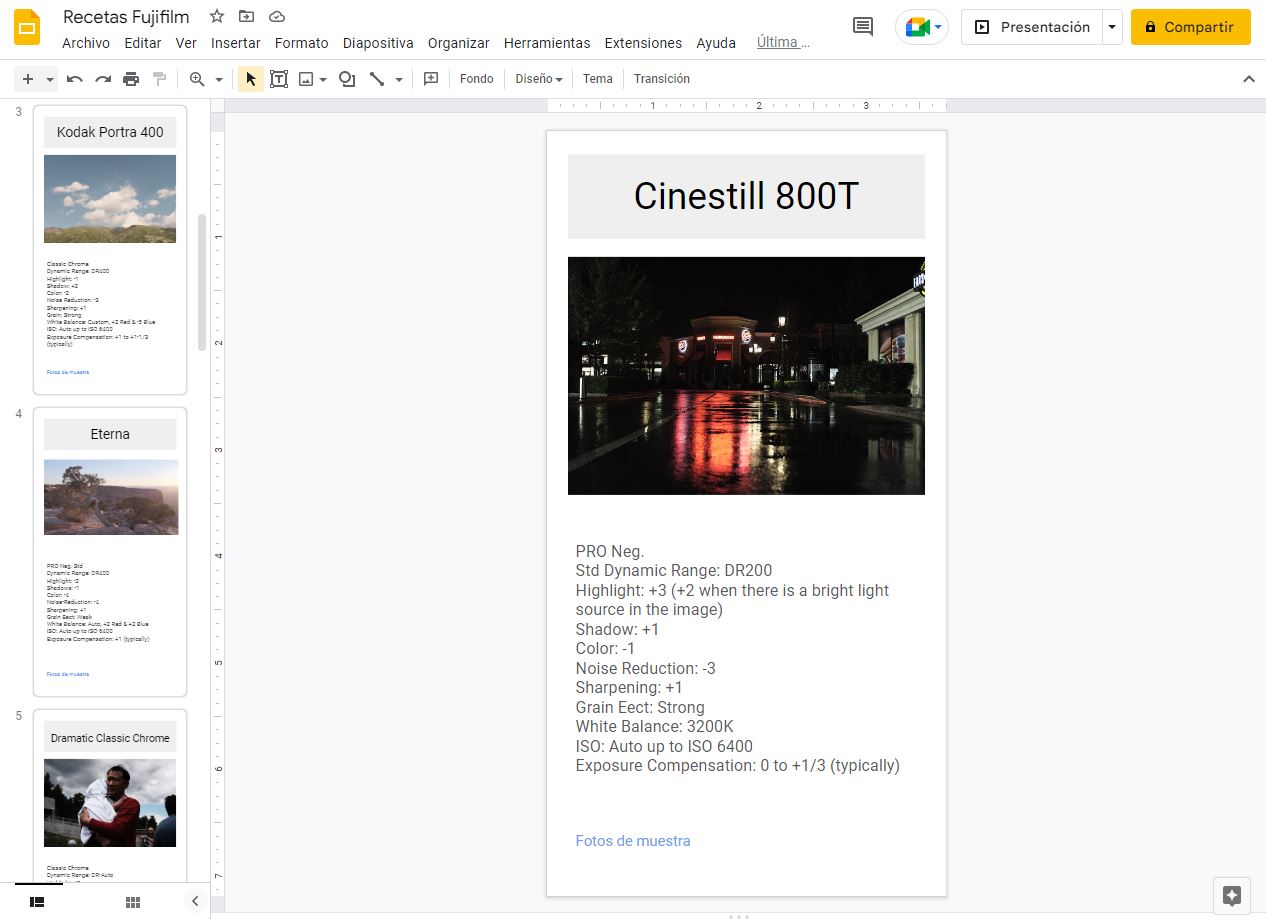1266x919 pixels.
Task: Open the Diseño dropdown
Action: pyautogui.click(x=539, y=79)
